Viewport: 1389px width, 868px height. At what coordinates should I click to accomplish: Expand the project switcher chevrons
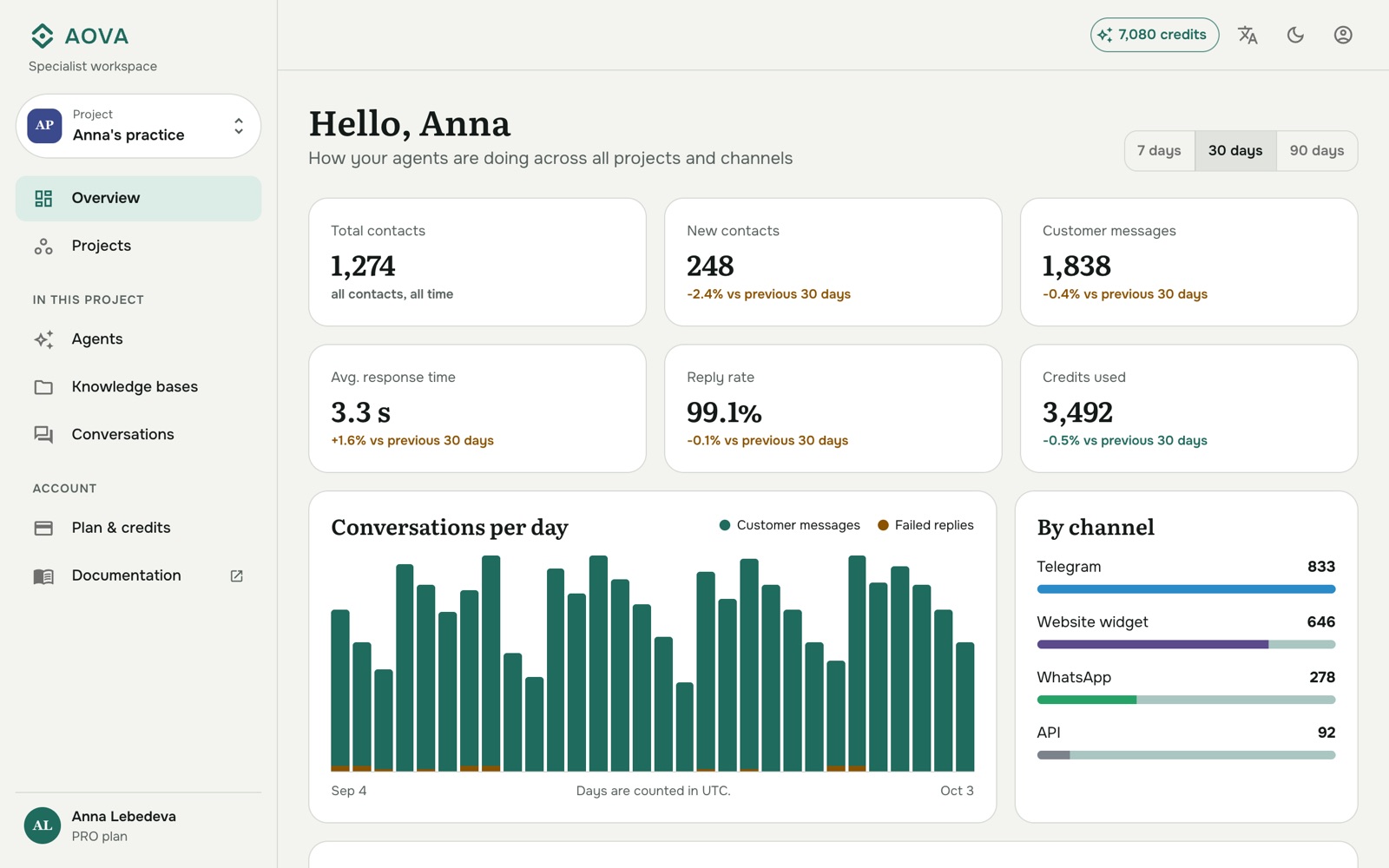click(x=239, y=126)
